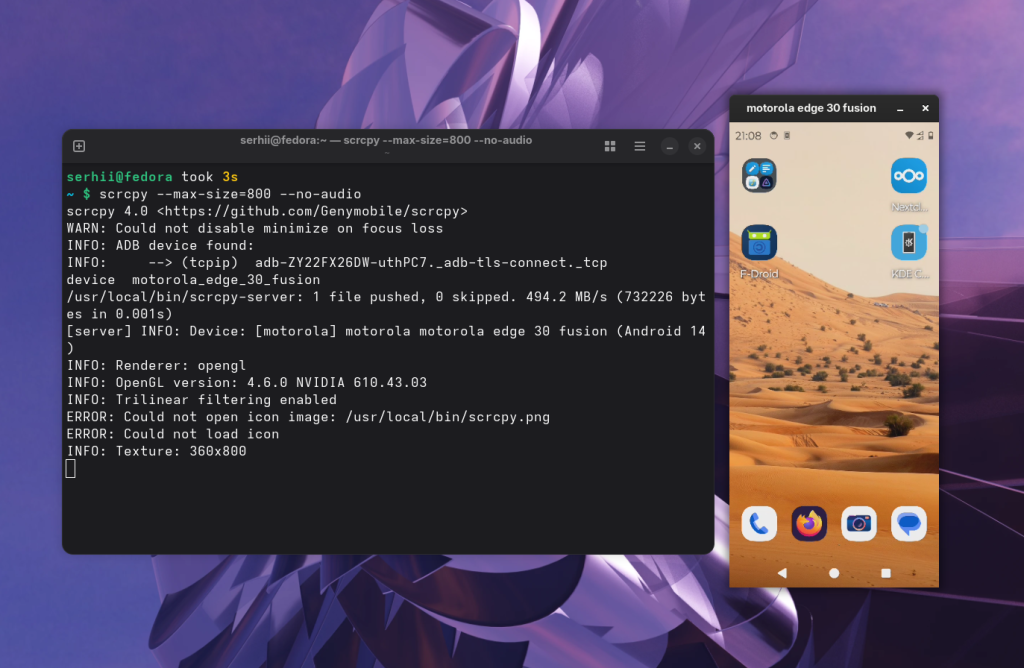Screen dimensions: 1024x668
Task: Click the 'scrcpy --max-size=800 --no-audio' command line
Action: [x=230, y=194]
